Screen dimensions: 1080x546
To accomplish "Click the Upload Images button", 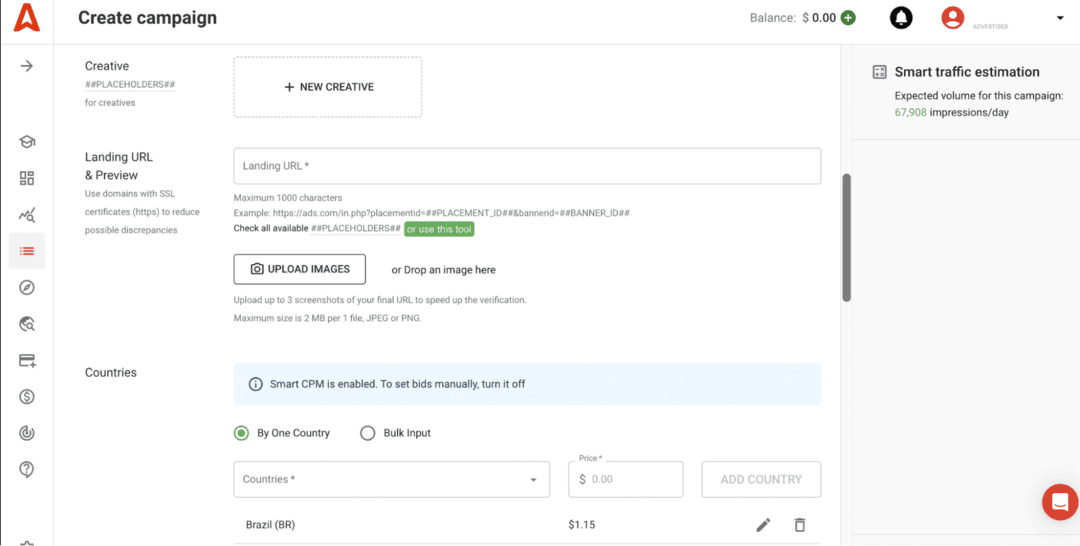I will [300, 269].
